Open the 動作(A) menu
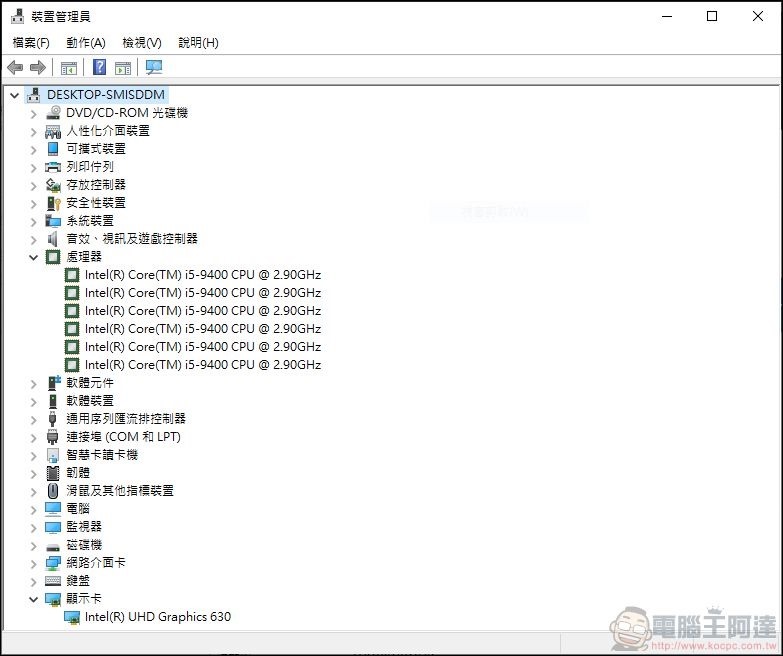 point(86,43)
